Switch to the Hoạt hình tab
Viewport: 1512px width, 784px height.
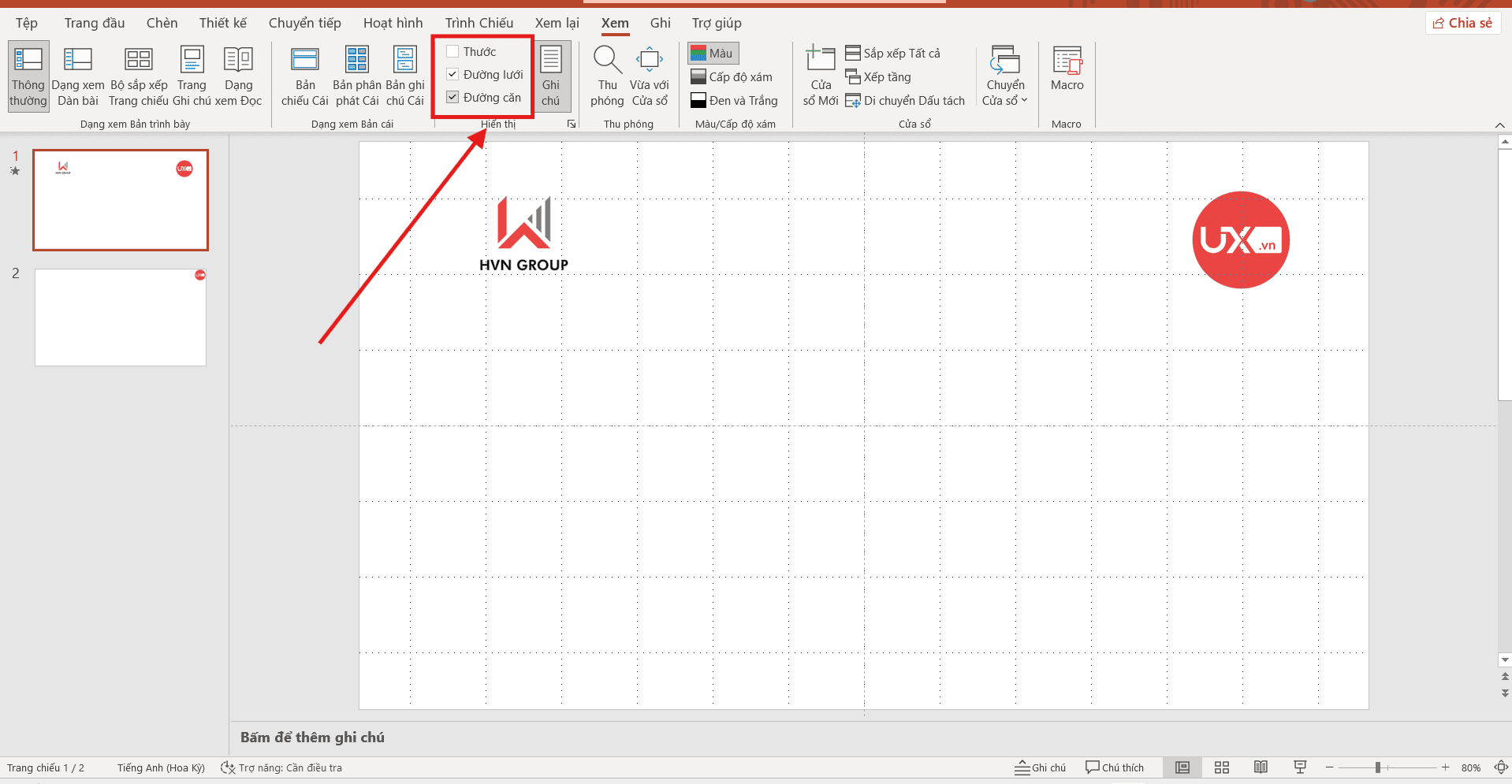[393, 23]
